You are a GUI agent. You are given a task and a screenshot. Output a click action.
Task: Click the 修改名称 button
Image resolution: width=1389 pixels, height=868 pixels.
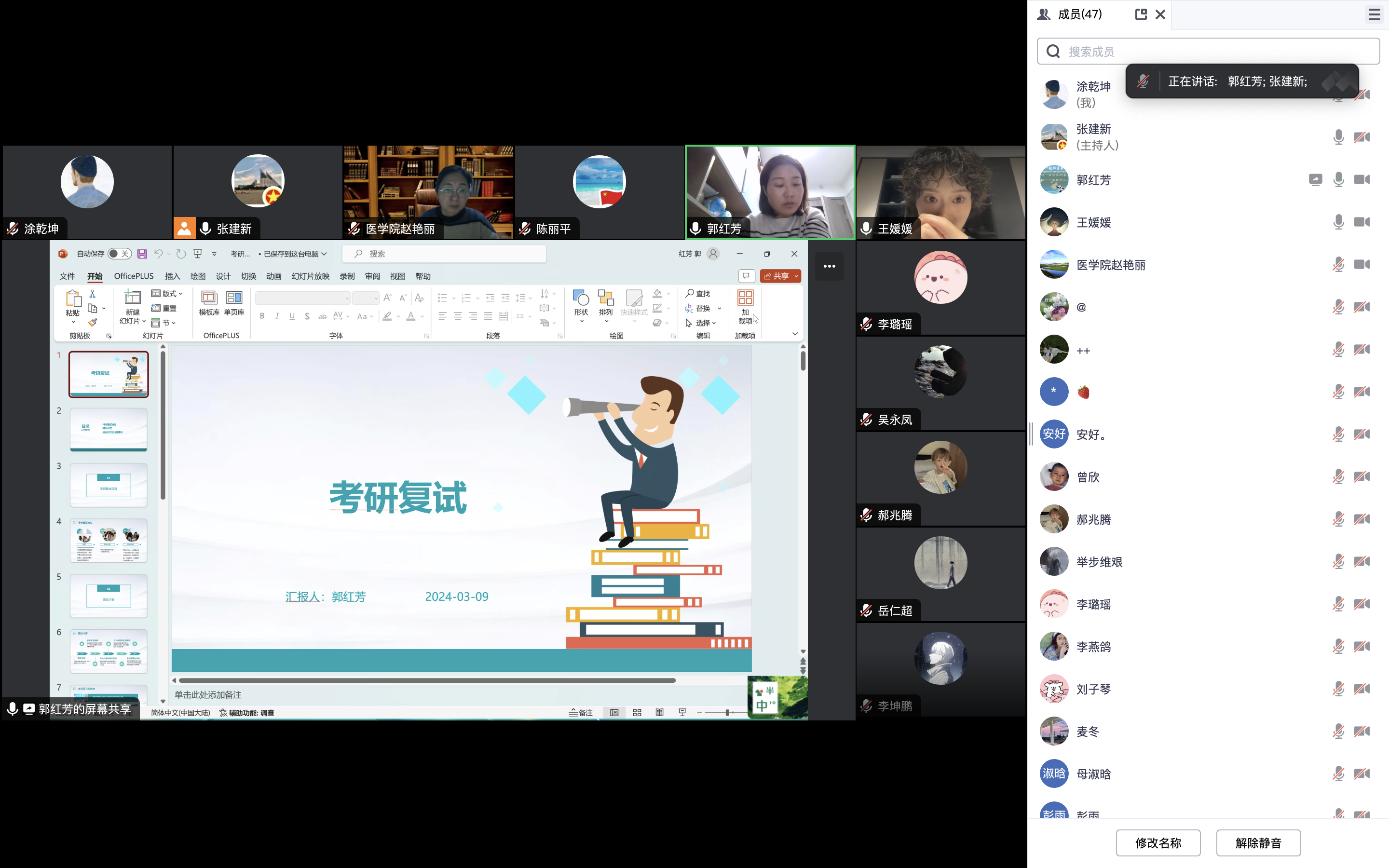pyautogui.click(x=1157, y=843)
